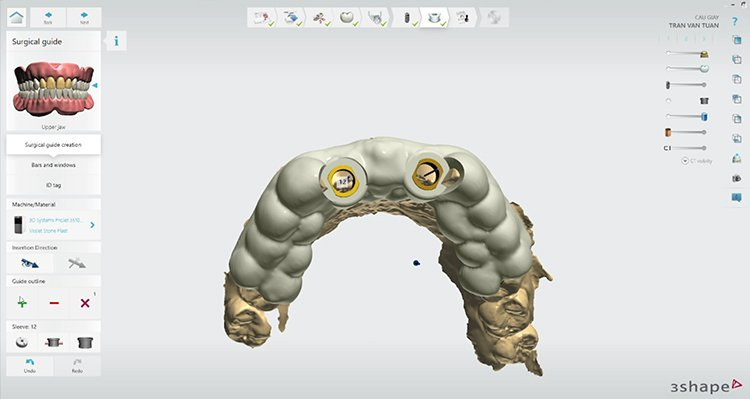
Task: Choose the third view cube orientation icon
Action: 737,79
